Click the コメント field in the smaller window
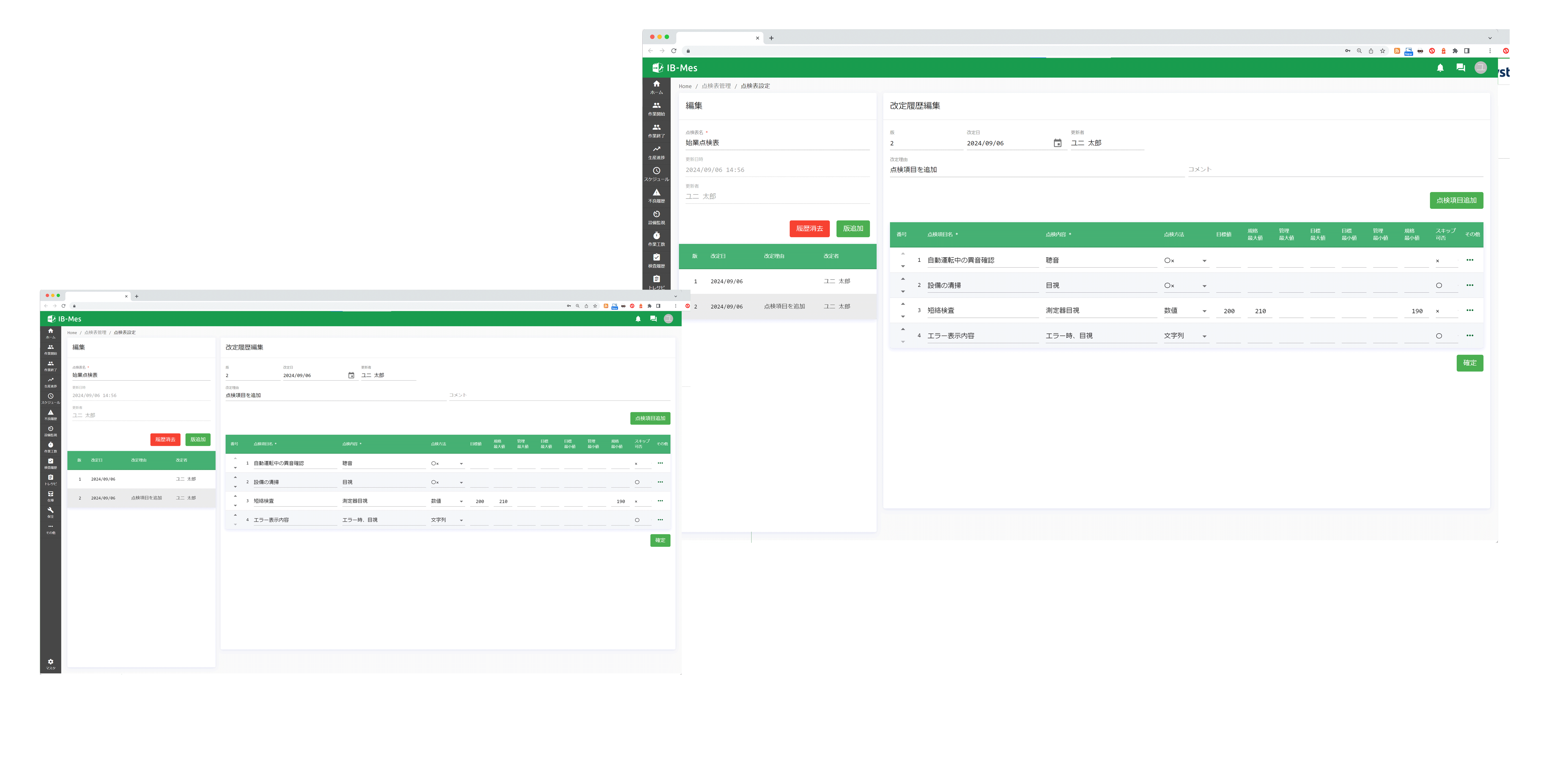Viewport: 1568px width, 784px height. 560,396
